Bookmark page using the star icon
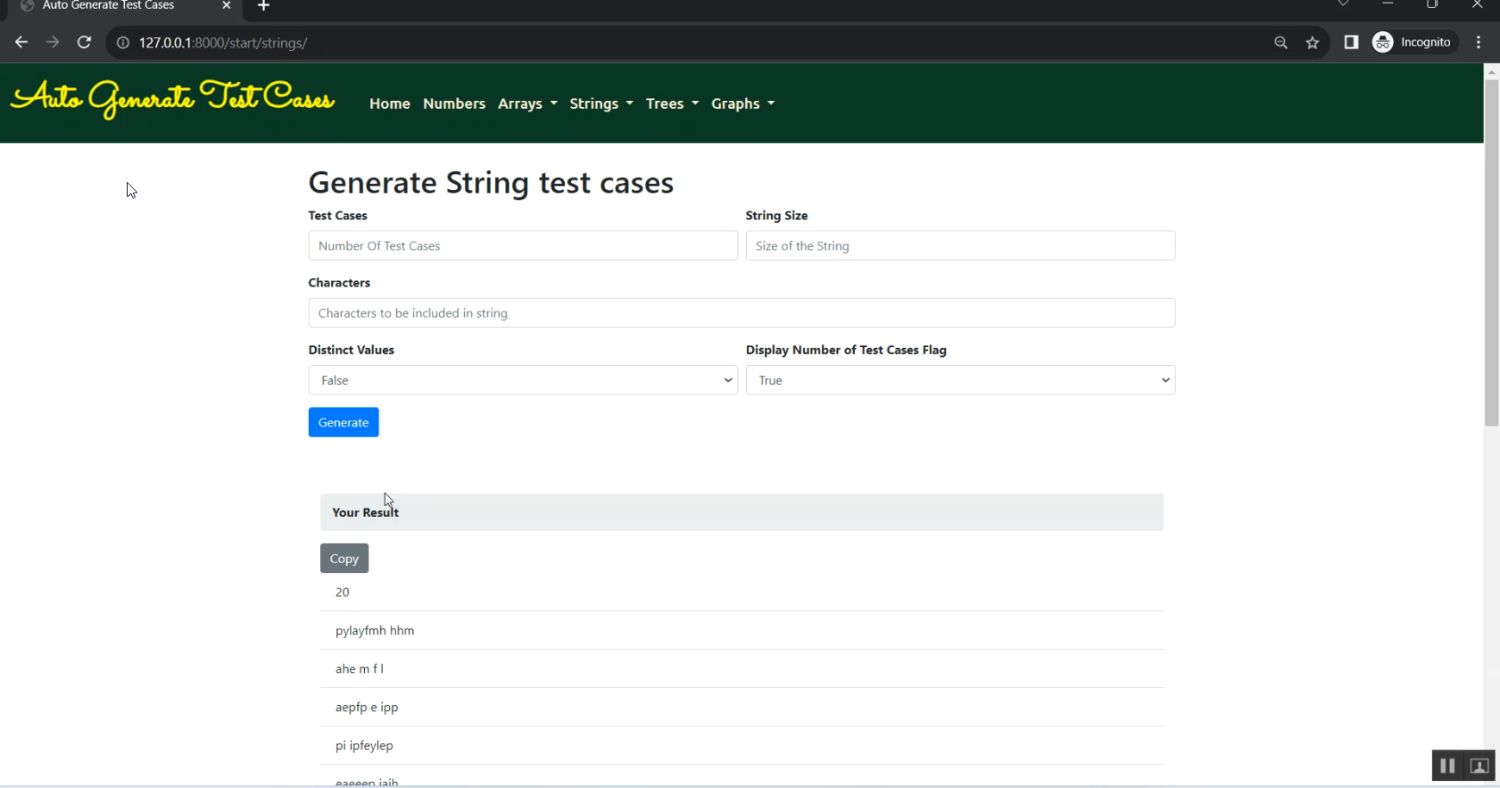This screenshot has height=788, width=1500. click(x=1312, y=42)
